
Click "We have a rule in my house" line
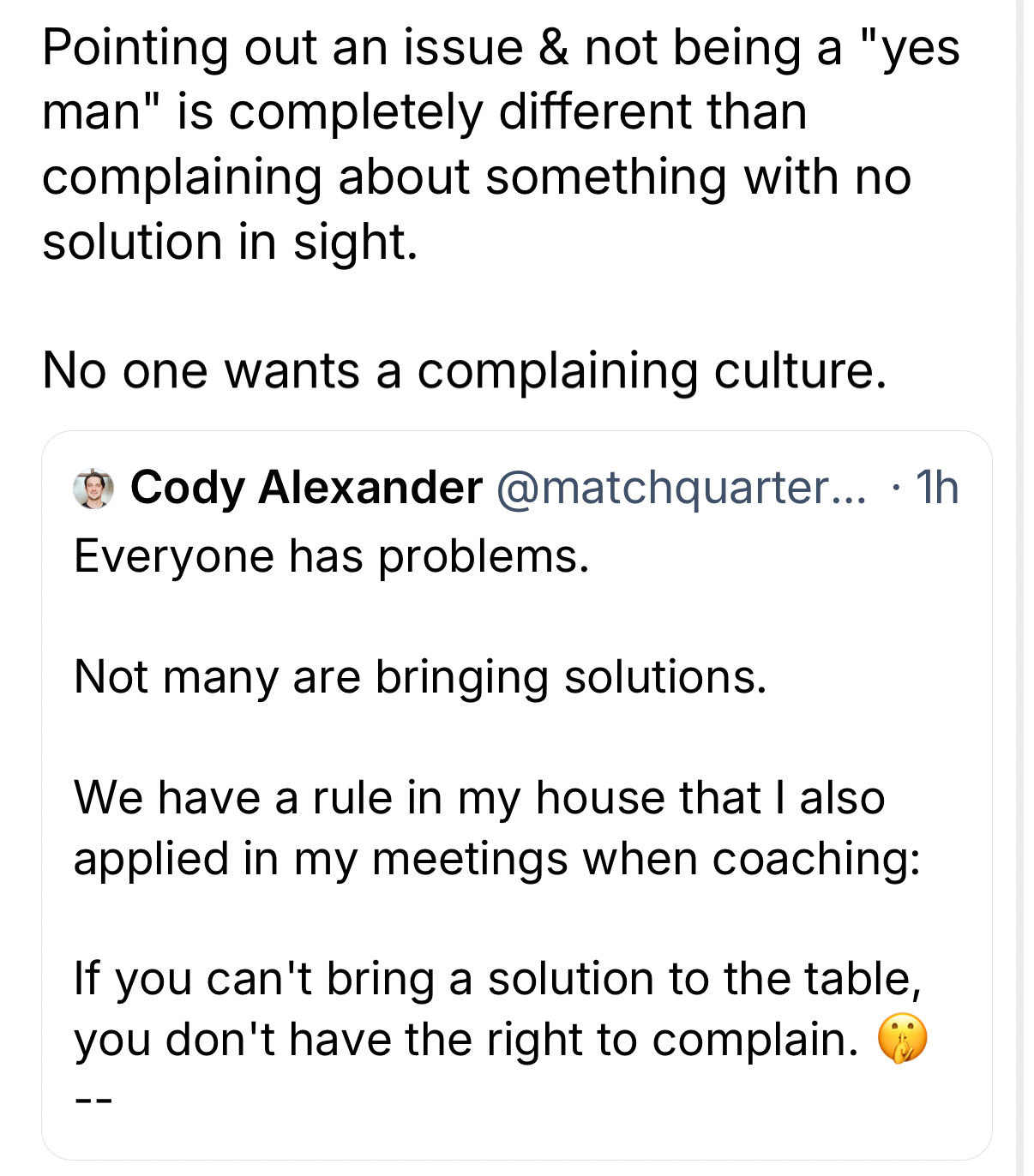pyautogui.click(x=479, y=798)
